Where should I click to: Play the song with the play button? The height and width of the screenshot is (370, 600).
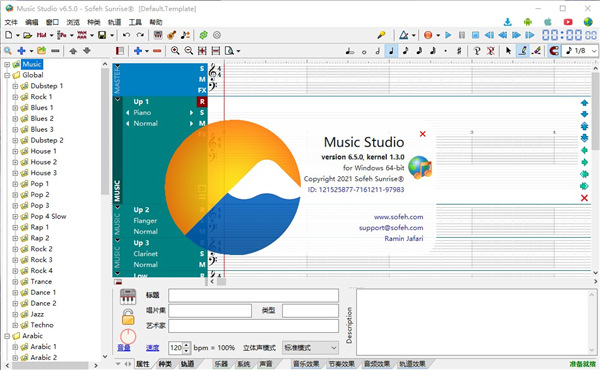click(448, 35)
